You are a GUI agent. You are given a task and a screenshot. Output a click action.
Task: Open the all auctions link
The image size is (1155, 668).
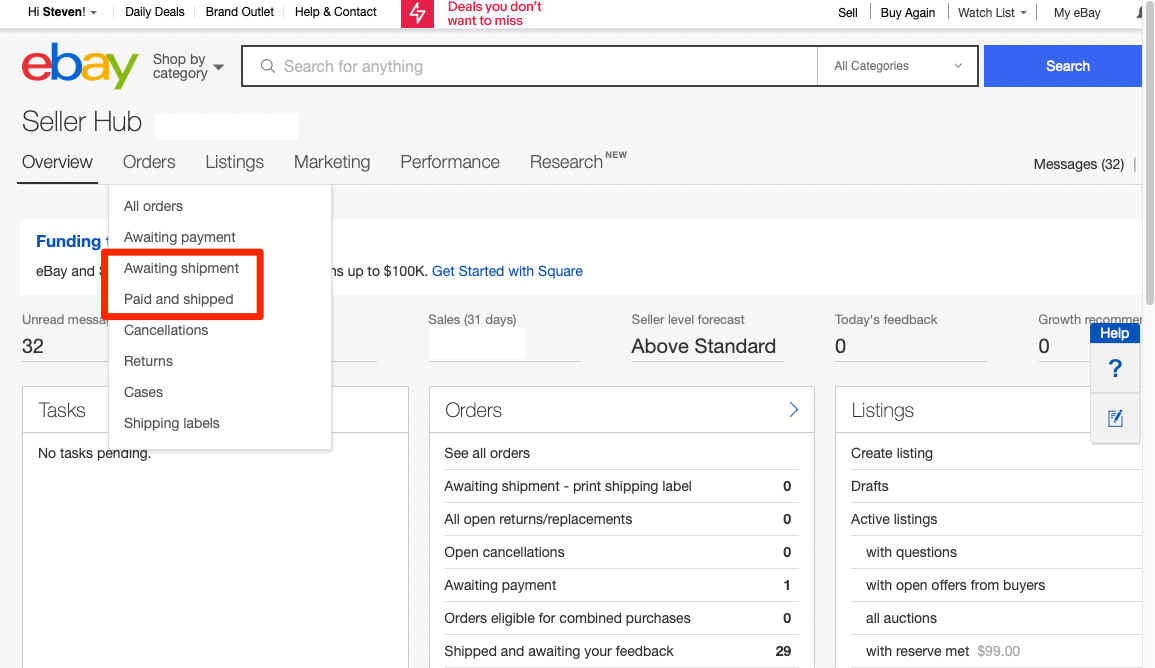[901, 619]
